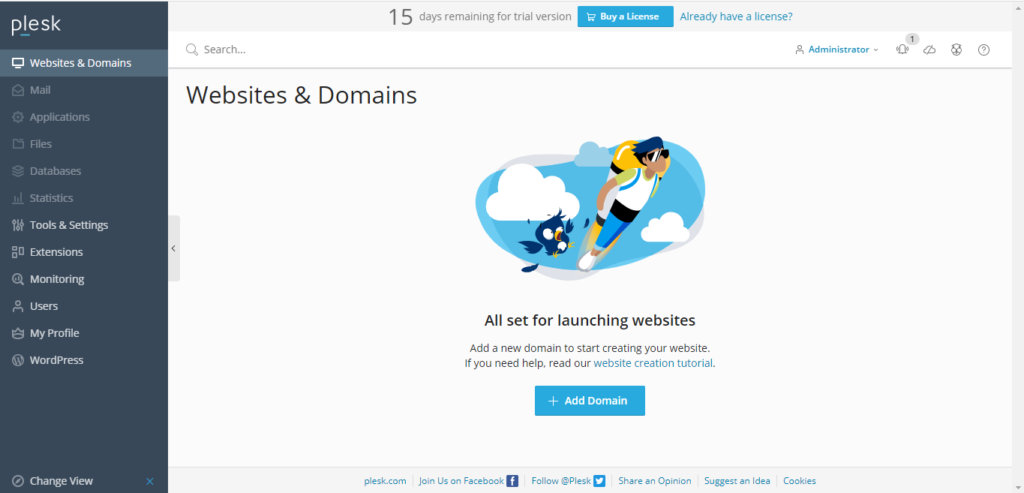Click the Buy a License button
Screen dimensions: 1024x493
pos(624,17)
